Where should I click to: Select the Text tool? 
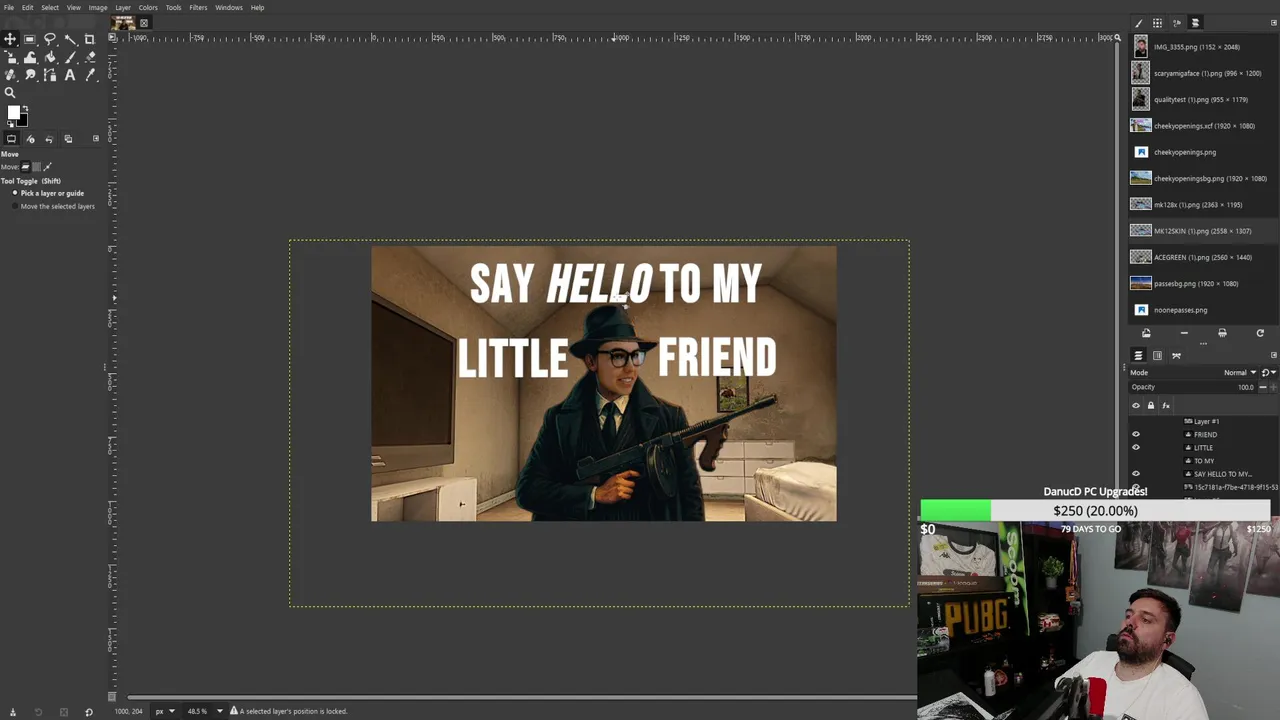pyautogui.click(x=70, y=75)
